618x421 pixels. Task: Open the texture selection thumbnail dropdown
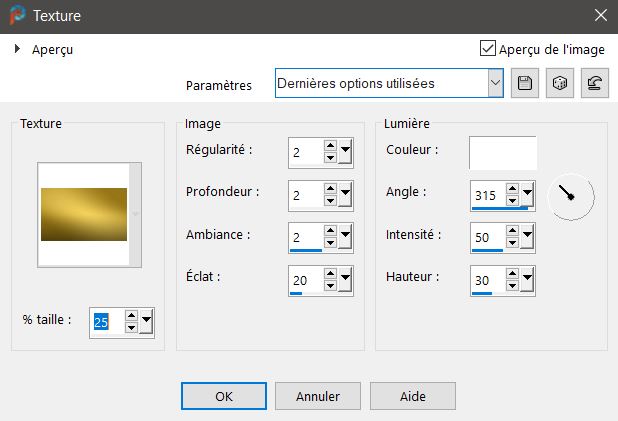[x=136, y=214]
